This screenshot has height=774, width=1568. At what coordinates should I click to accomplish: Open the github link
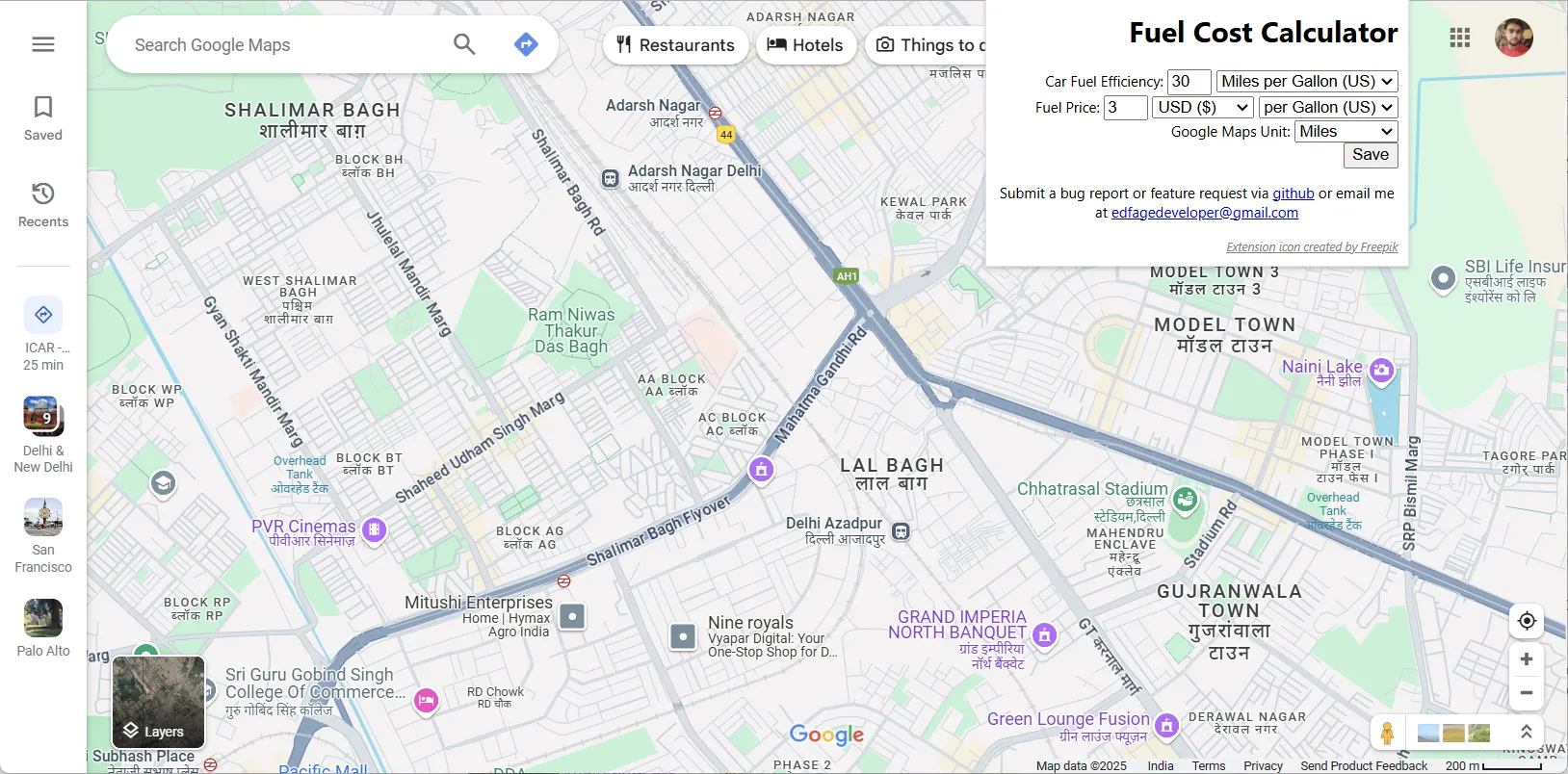pos(1294,193)
